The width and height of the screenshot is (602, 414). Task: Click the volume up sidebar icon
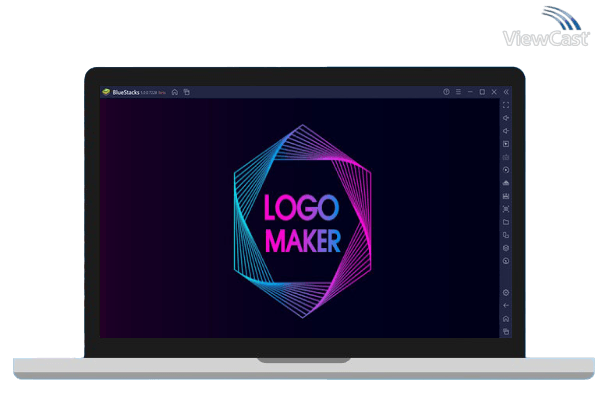click(x=506, y=118)
